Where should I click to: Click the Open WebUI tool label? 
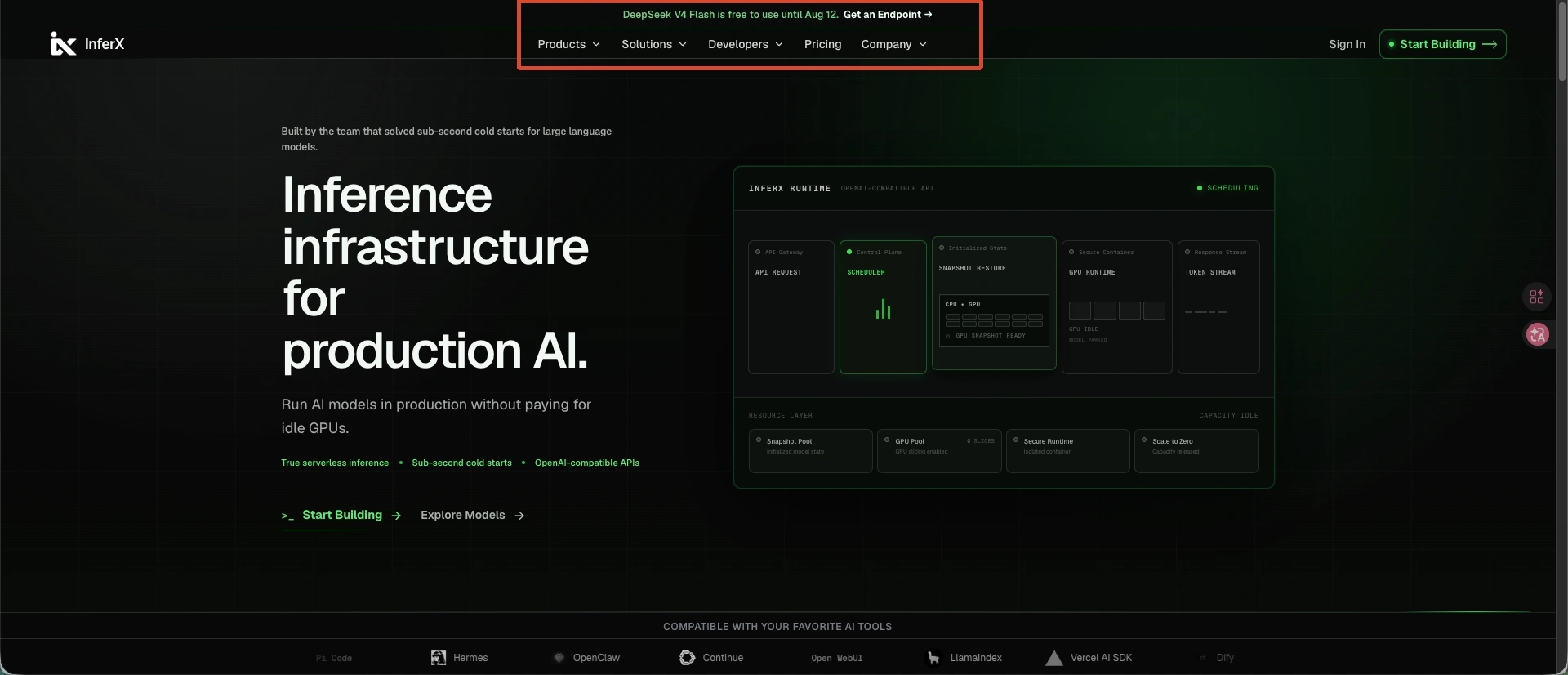point(837,658)
